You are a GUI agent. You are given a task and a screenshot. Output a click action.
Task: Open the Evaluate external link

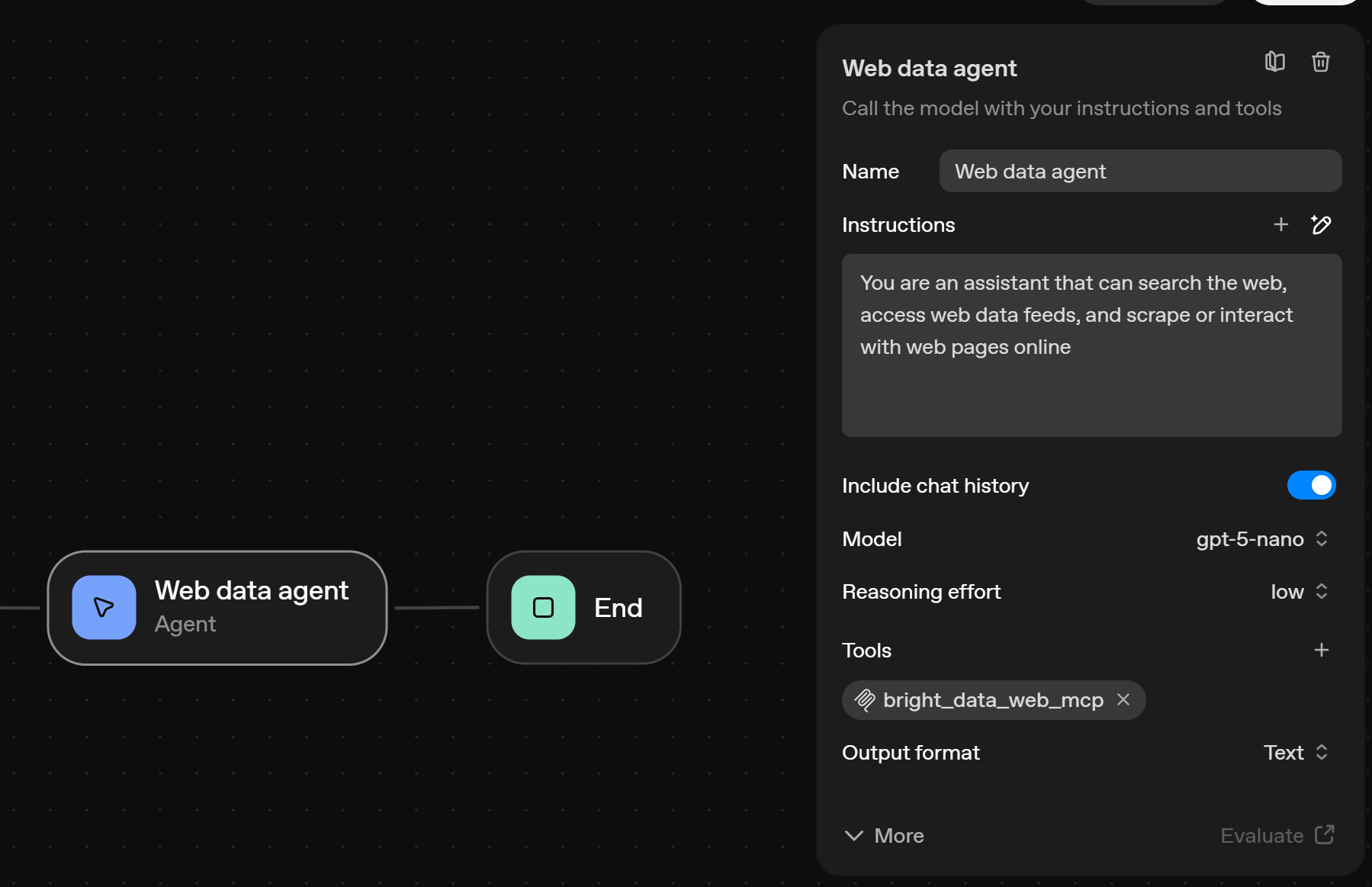pos(1277,835)
